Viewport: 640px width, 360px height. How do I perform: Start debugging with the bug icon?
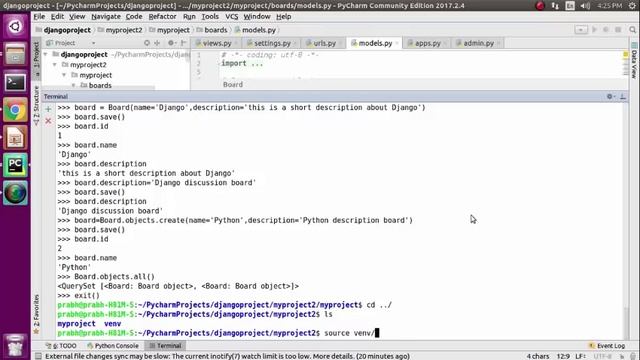(606, 30)
